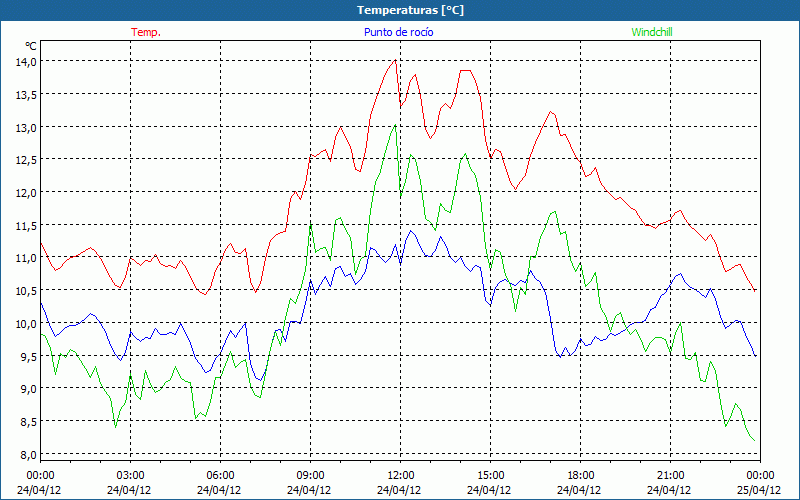Select the red Temp. legend label
Screen dimensions: 800x500
coord(146,32)
